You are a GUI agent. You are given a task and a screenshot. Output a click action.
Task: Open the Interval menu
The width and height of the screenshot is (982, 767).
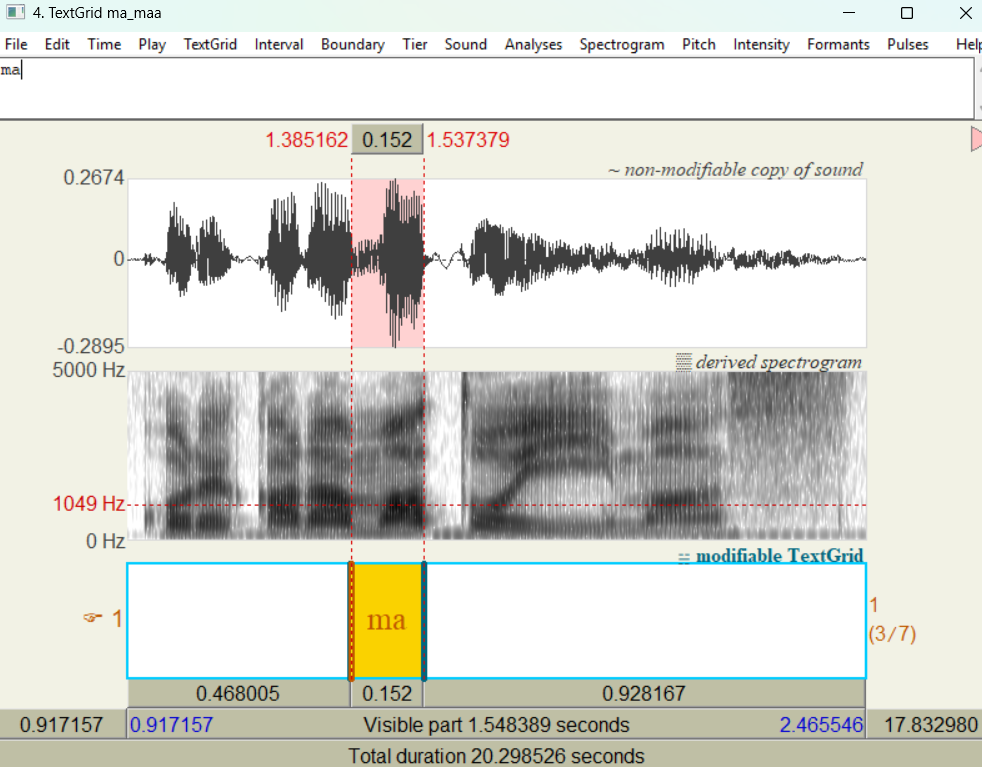(x=279, y=44)
